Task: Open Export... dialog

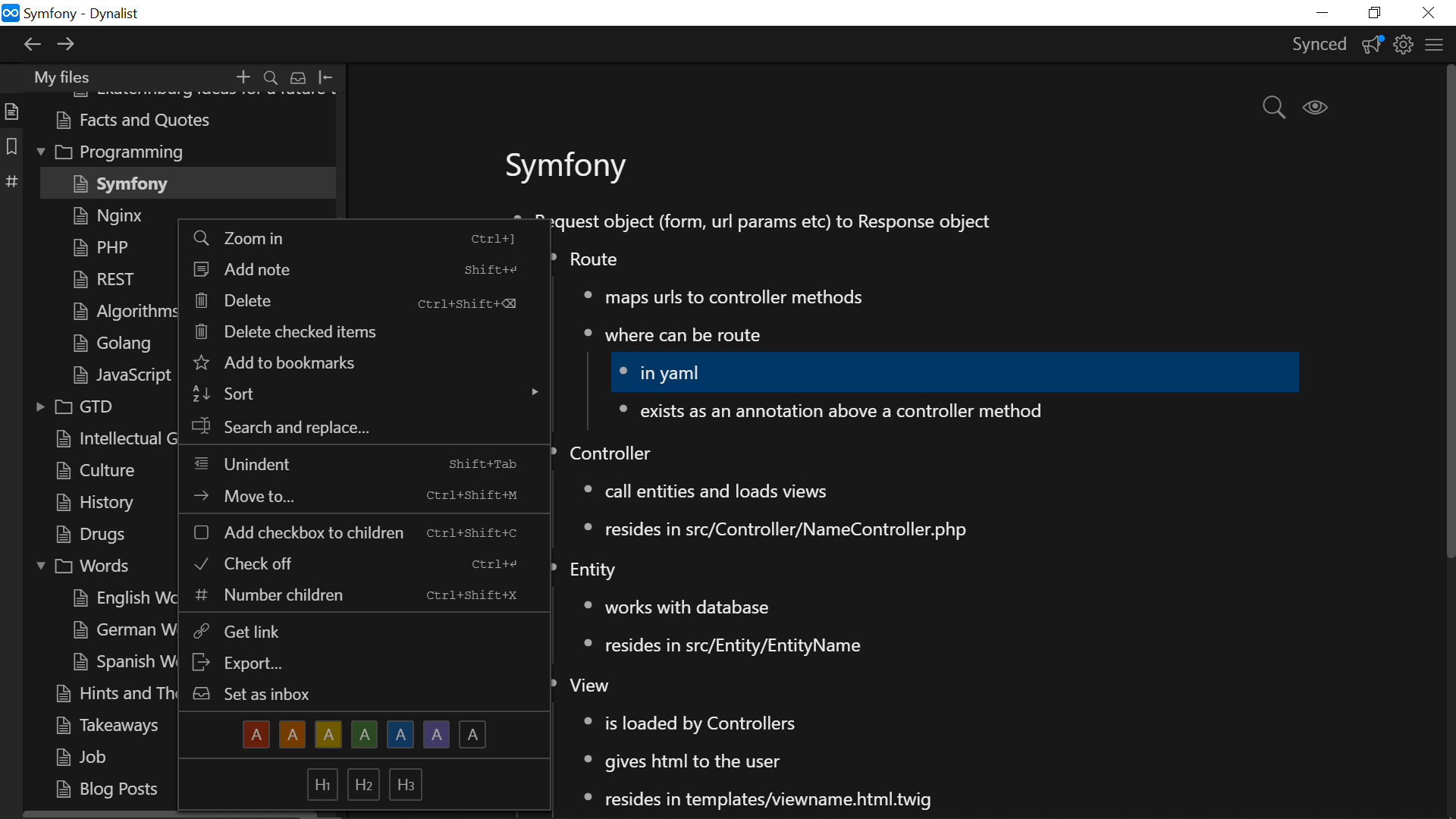Action: pyautogui.click(x=364, y=663)
